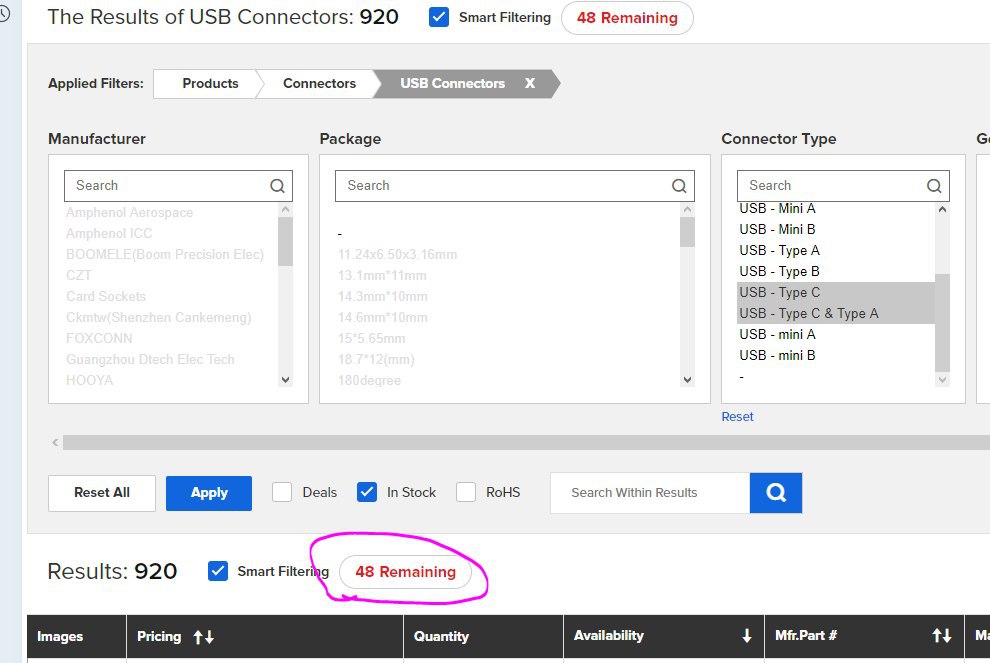Image resolution: width=990 pixels, height=663 pixels.
Task: Toggle top Smart Filtering checkbox
Action: (439, 17)
